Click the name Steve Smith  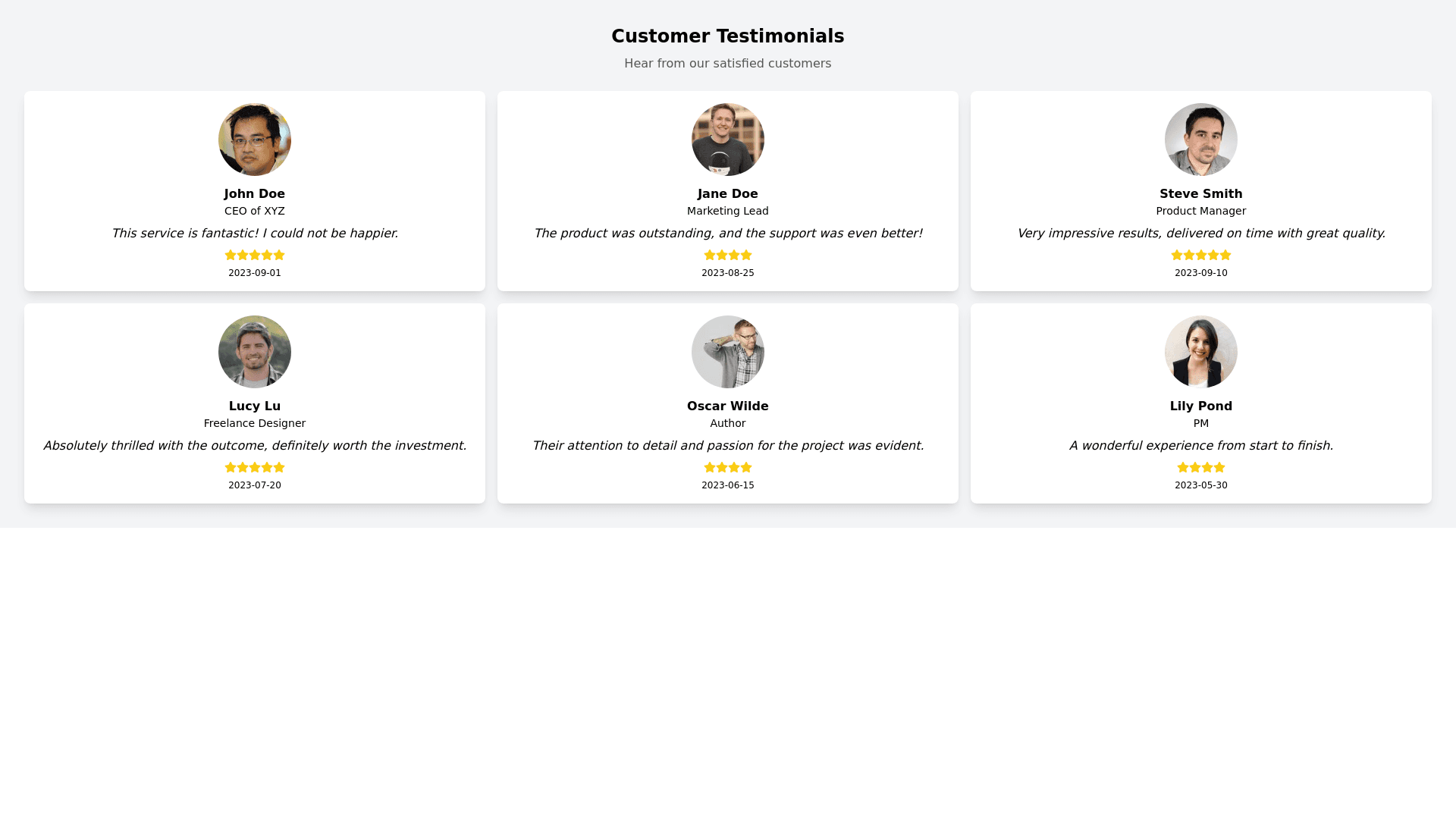(1201, 194)
